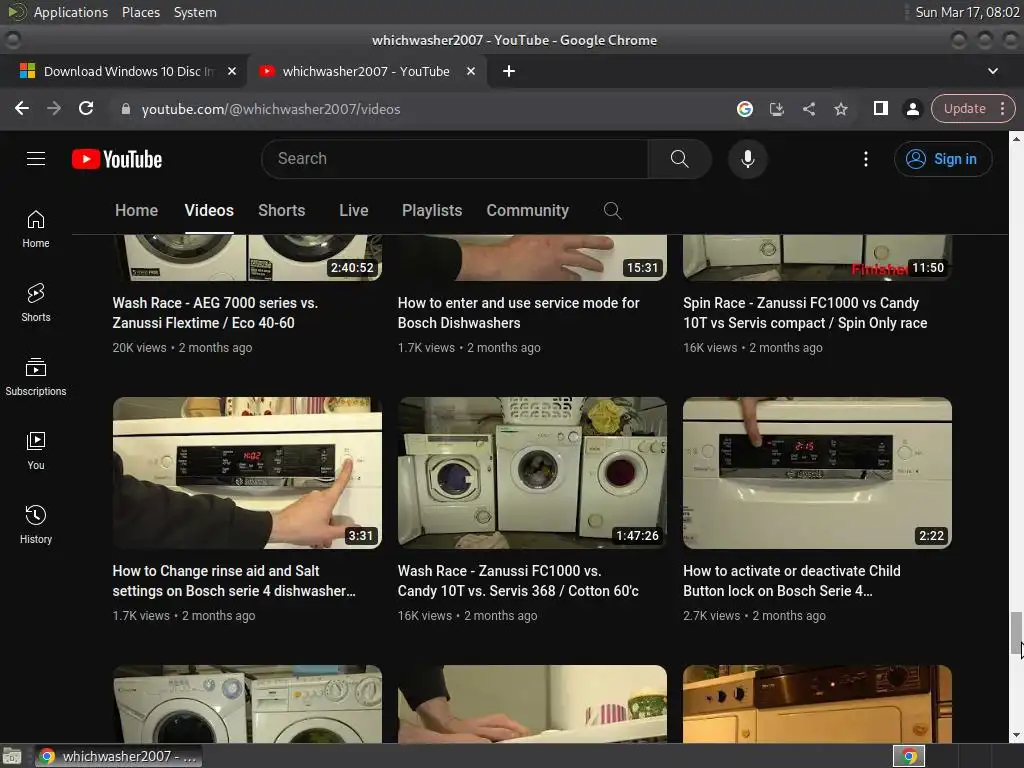
Task: Open the Places menu
Action: [141, 12]
